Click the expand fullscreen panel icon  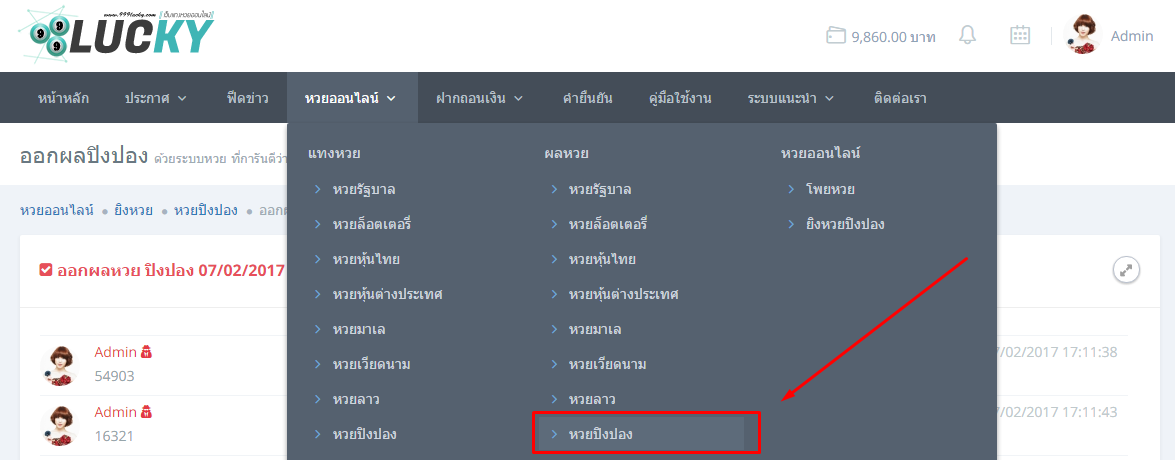click(1126, 270)
